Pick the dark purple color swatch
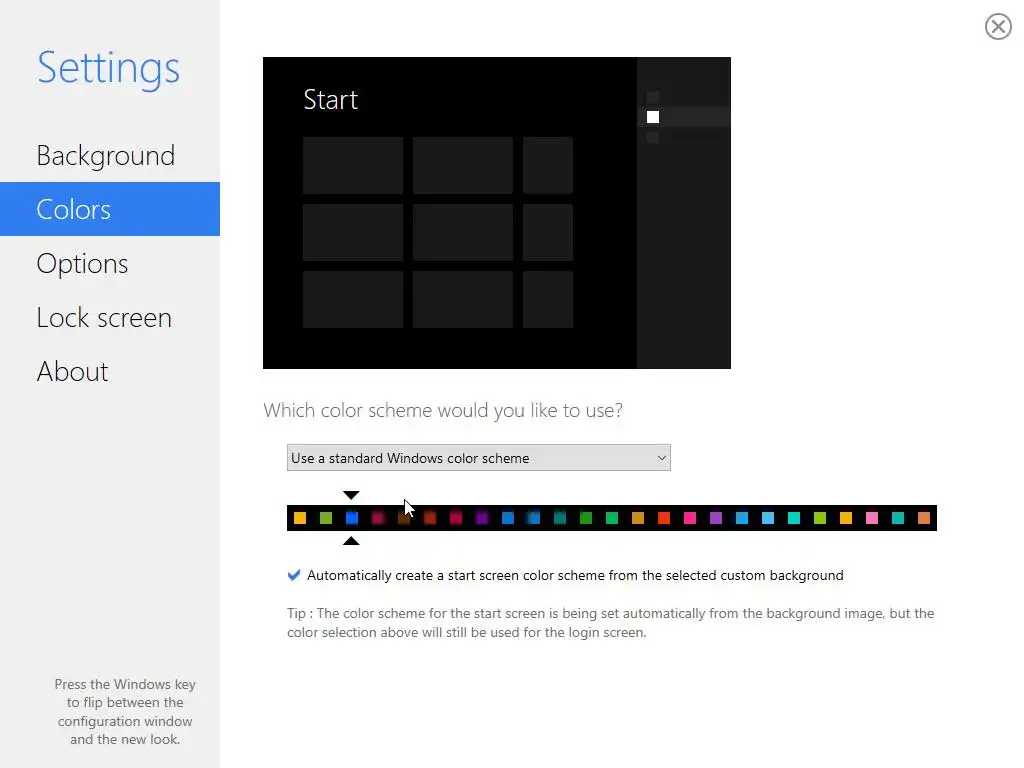Image resolution: width=1024 pixels, height=768 pixels. click(x=482, y=518)
